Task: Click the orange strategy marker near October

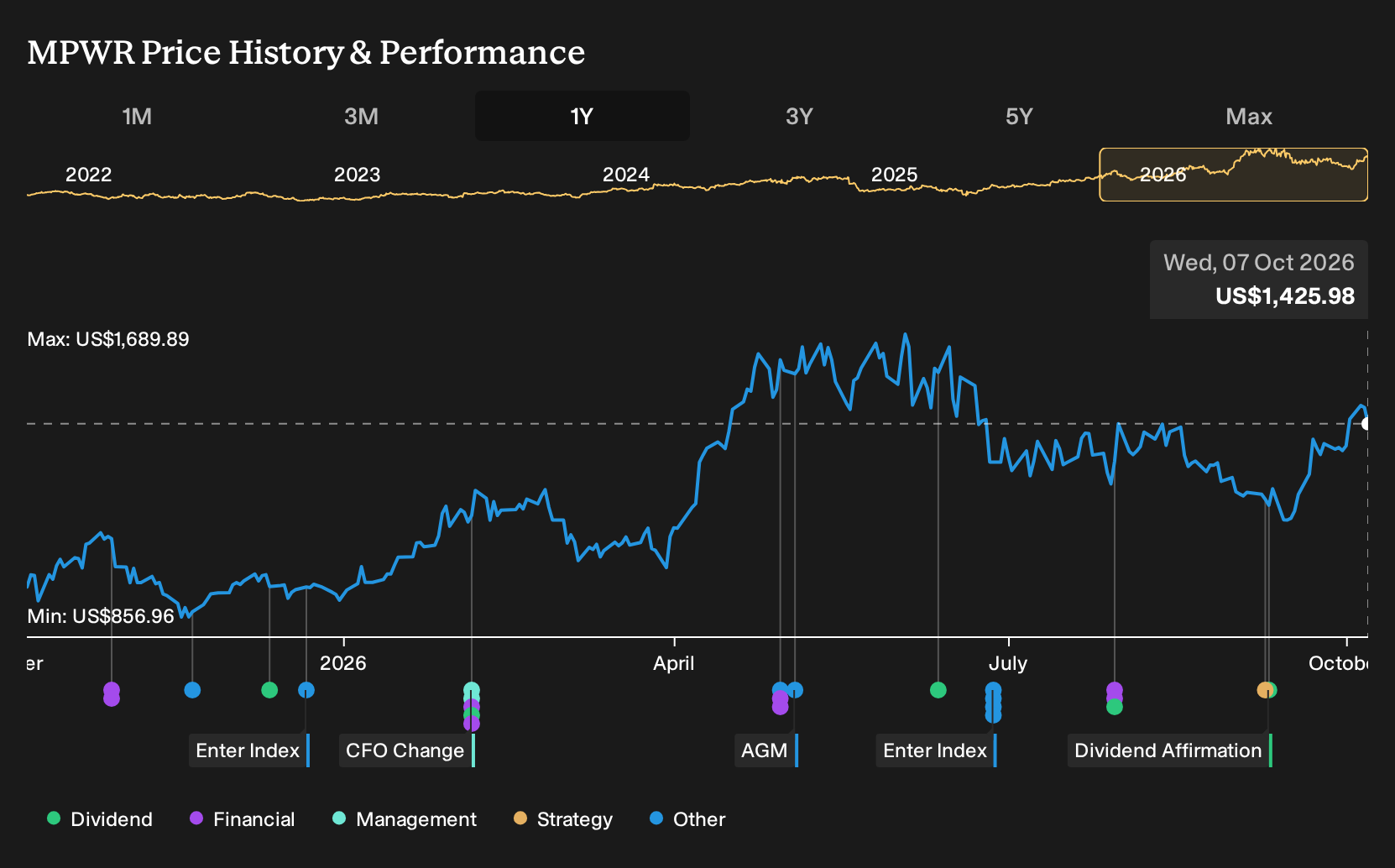Action: [x=1264, y=690]
